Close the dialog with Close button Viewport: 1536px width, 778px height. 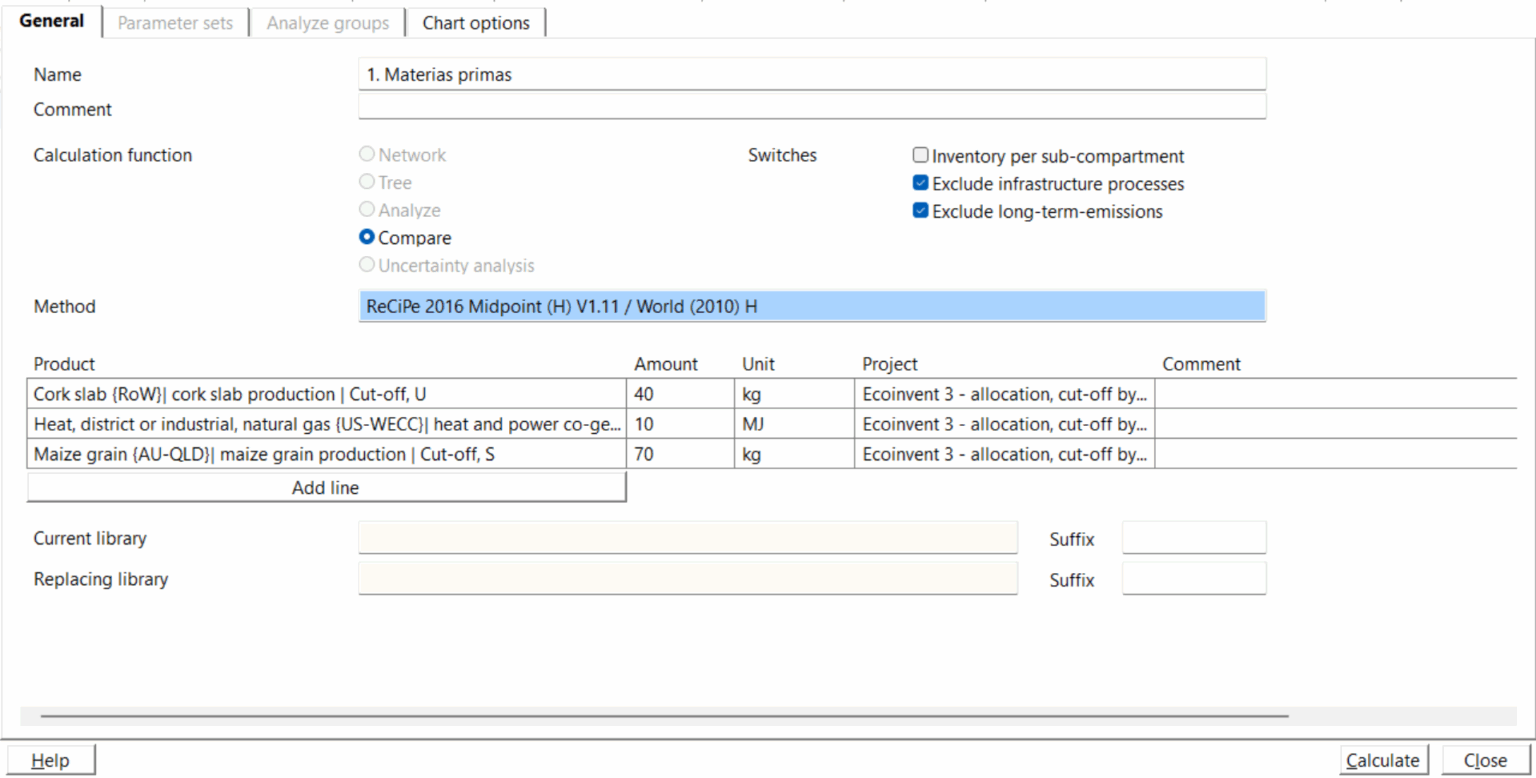coord(1485,760)
